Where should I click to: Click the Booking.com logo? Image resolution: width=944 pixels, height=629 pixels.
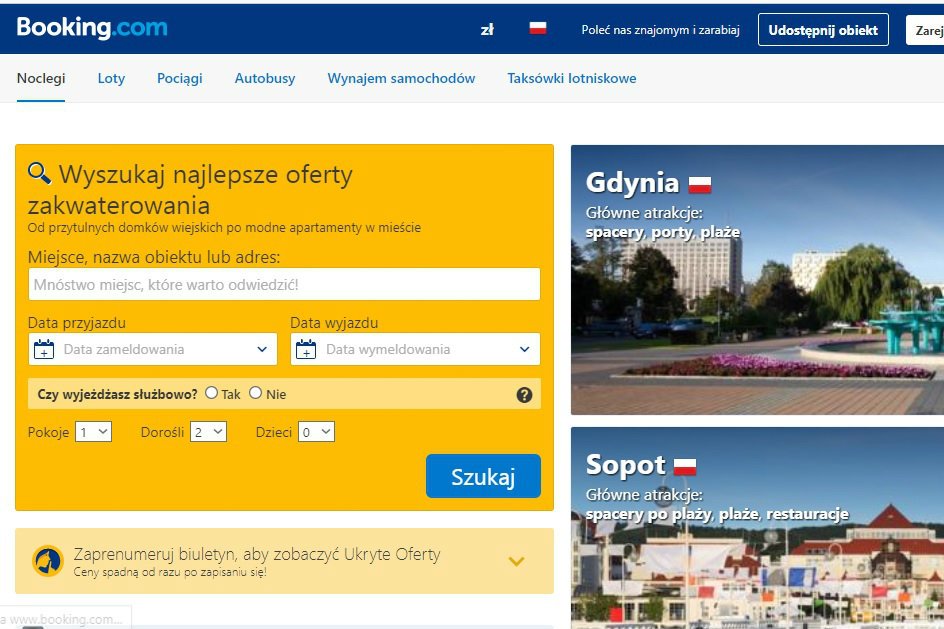pos(91,28)
